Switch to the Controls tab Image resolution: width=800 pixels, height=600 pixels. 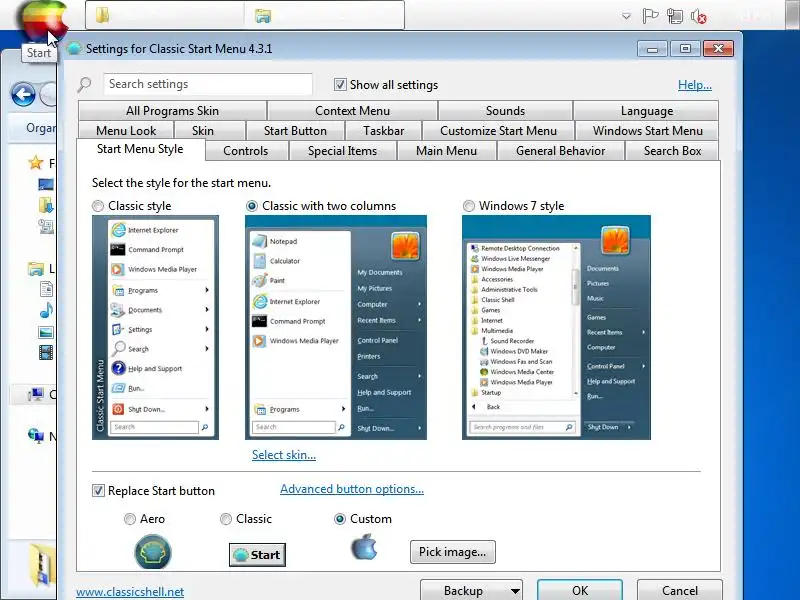coord(245,151)
